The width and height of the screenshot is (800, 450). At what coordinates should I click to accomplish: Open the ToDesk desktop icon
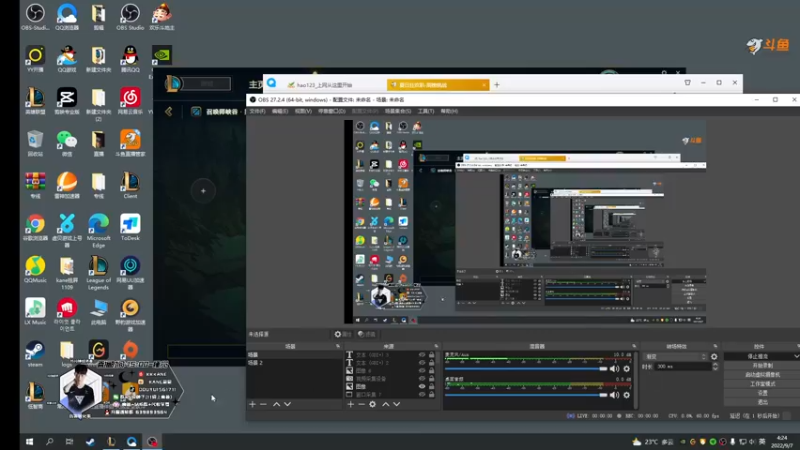[x=130, y=227]
